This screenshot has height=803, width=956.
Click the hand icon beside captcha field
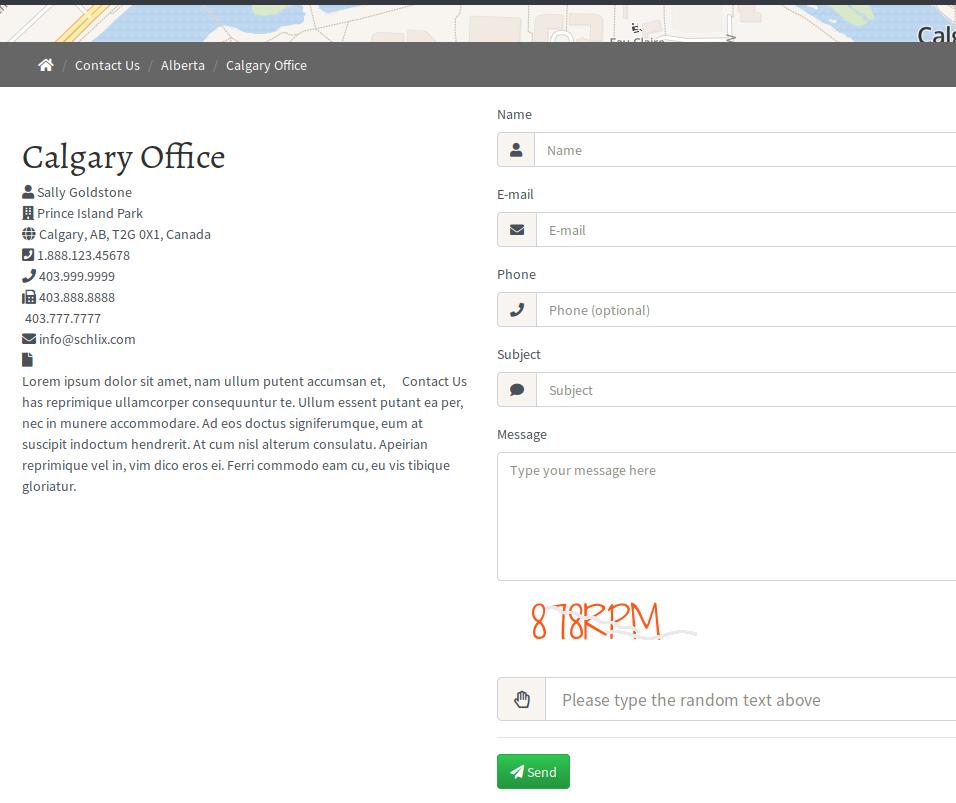[521, 699]
